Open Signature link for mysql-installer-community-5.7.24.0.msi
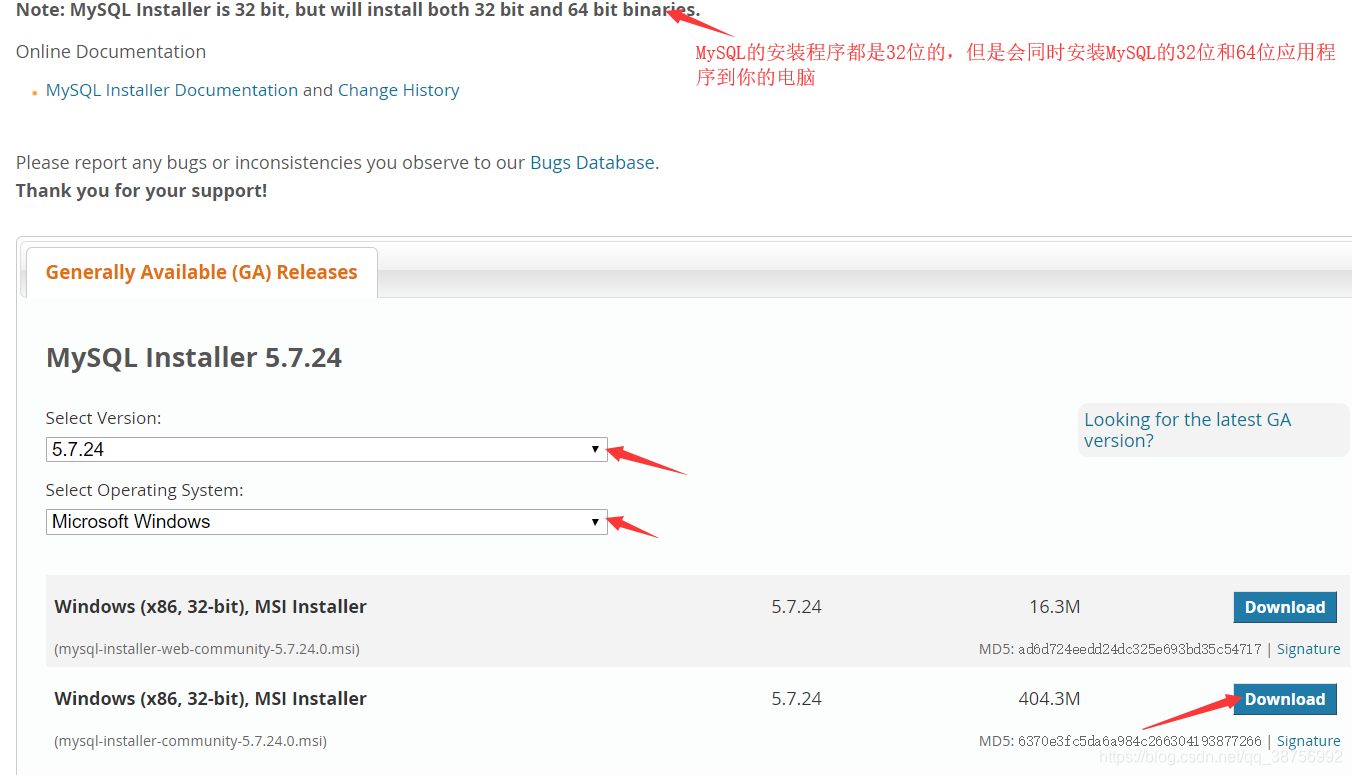Viewport: 1352px width, 775px height. (1308, 741)
